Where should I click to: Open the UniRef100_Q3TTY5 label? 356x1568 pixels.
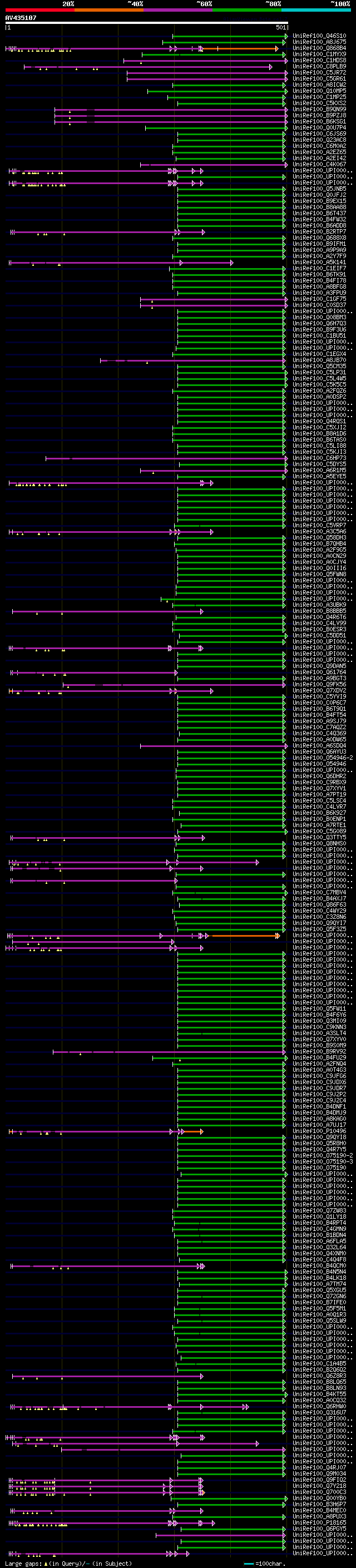319,838
